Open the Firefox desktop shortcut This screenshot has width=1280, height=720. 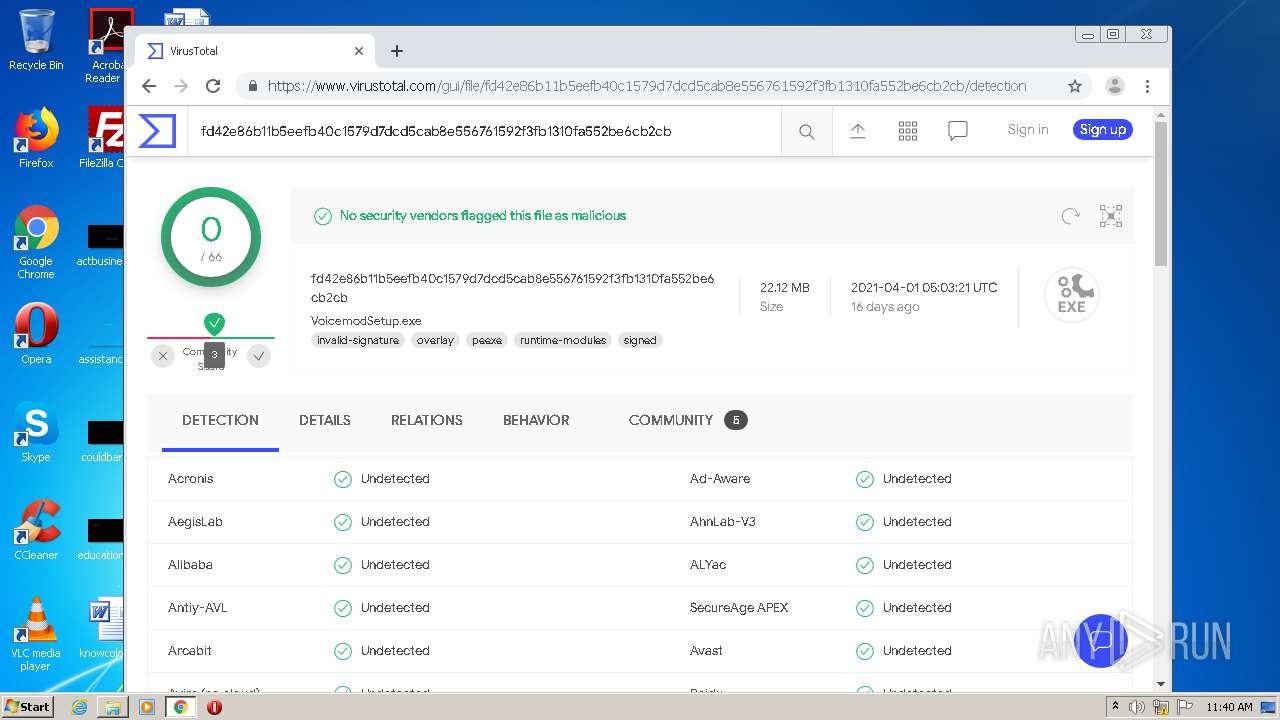36,138
